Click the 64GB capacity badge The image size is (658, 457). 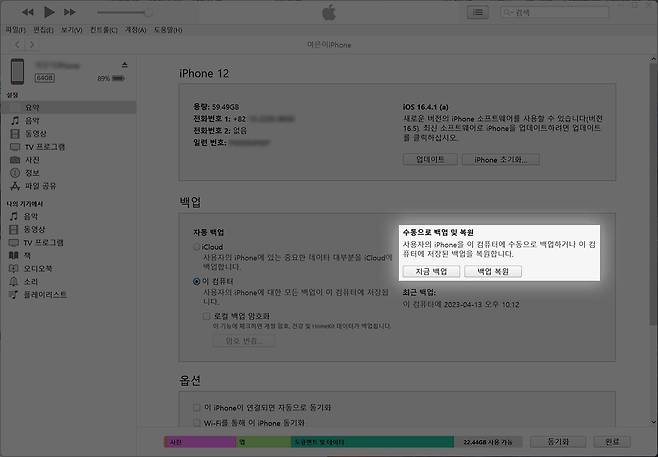tap(45, 78)
